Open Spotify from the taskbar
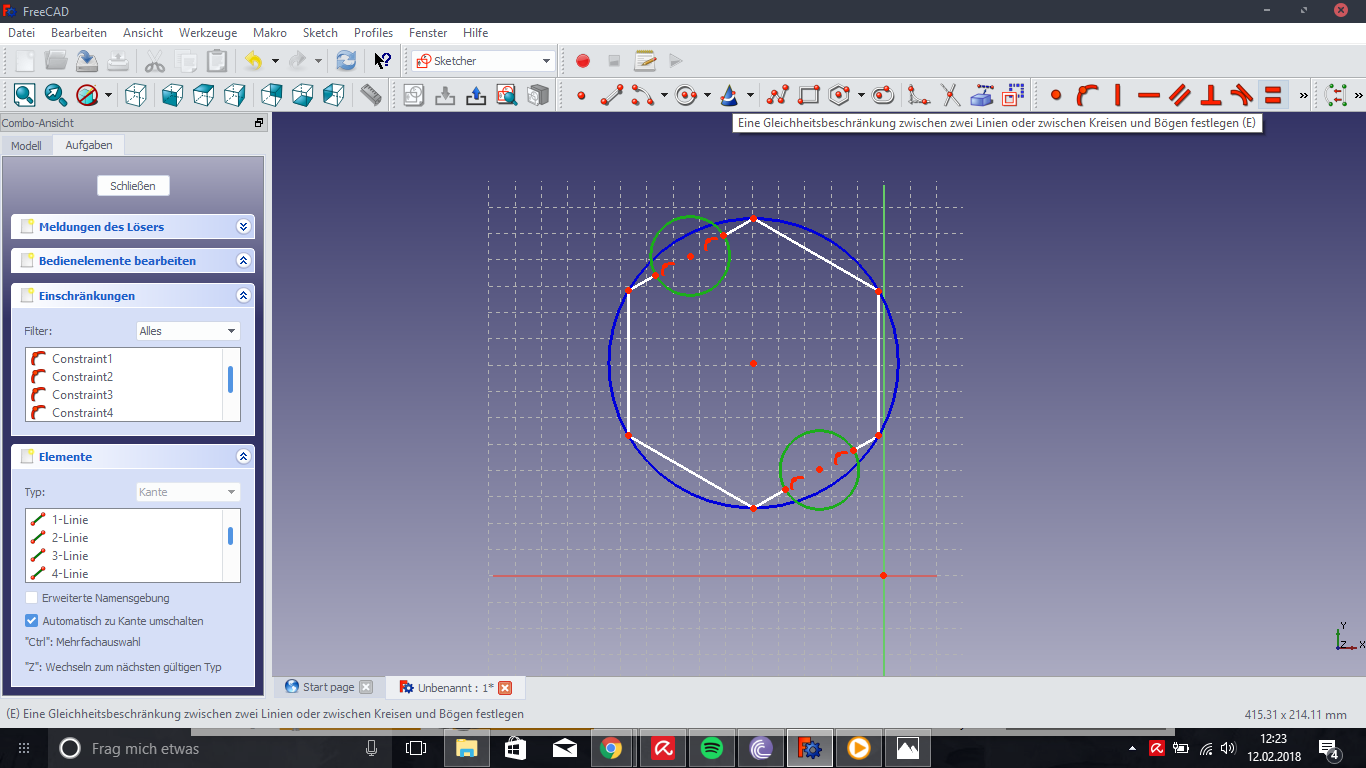 (x=712, y=748)
